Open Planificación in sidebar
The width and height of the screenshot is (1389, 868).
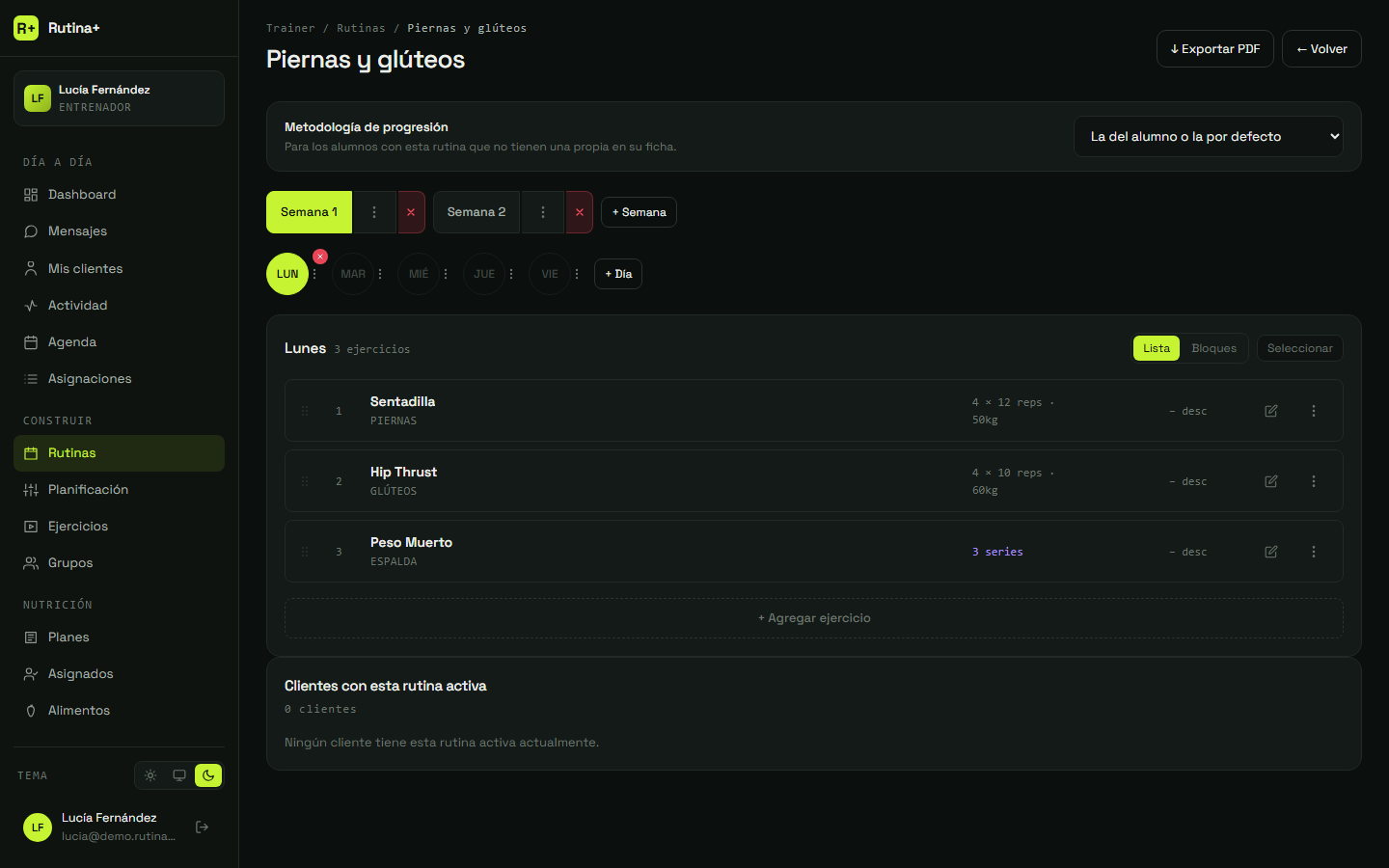pyautogui.click(x=119, y=490)
